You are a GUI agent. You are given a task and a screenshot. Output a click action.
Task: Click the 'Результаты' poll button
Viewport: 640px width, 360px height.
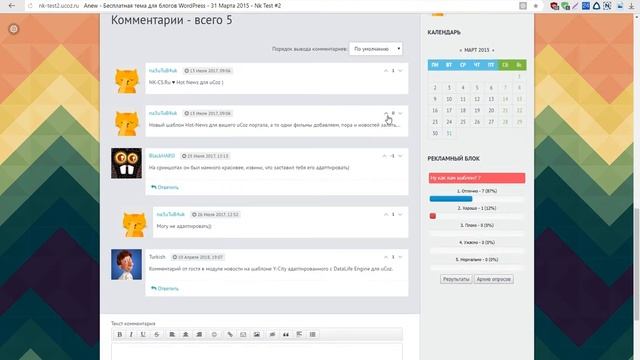[x=456, y=279]
